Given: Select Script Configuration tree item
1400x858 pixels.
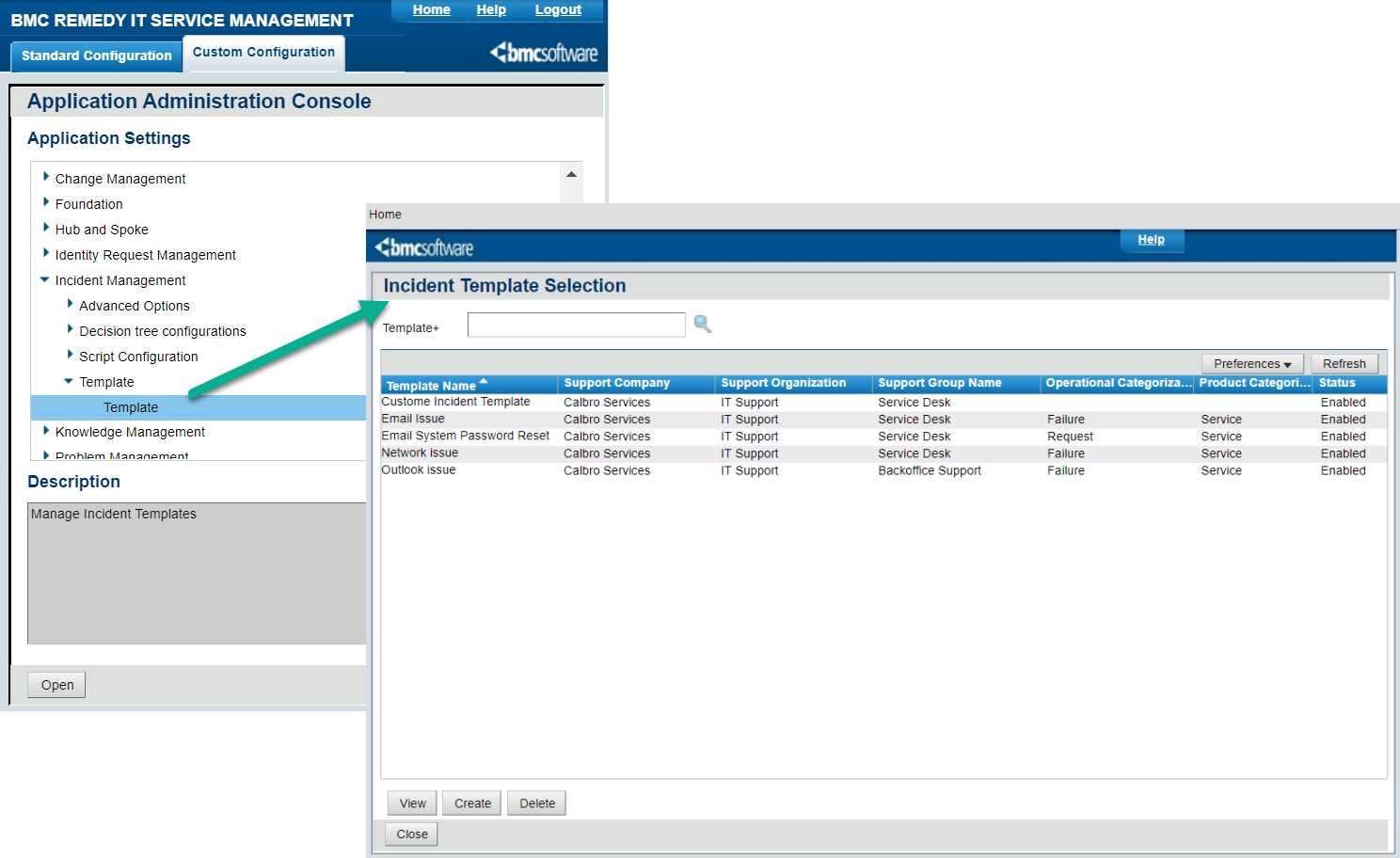Looking at the screenshot, I should tap(138, 357).
